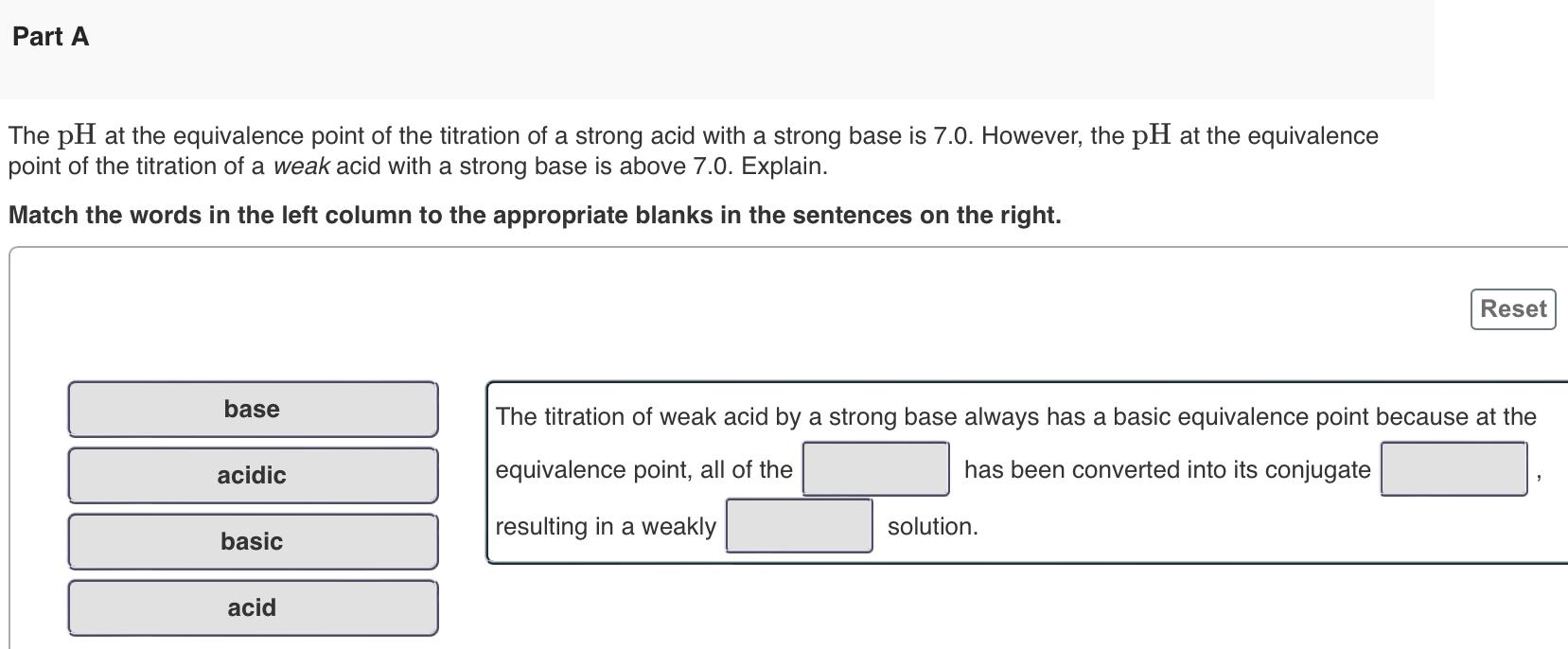Click the word 'solution.' in the sentence

pos(931,526)
